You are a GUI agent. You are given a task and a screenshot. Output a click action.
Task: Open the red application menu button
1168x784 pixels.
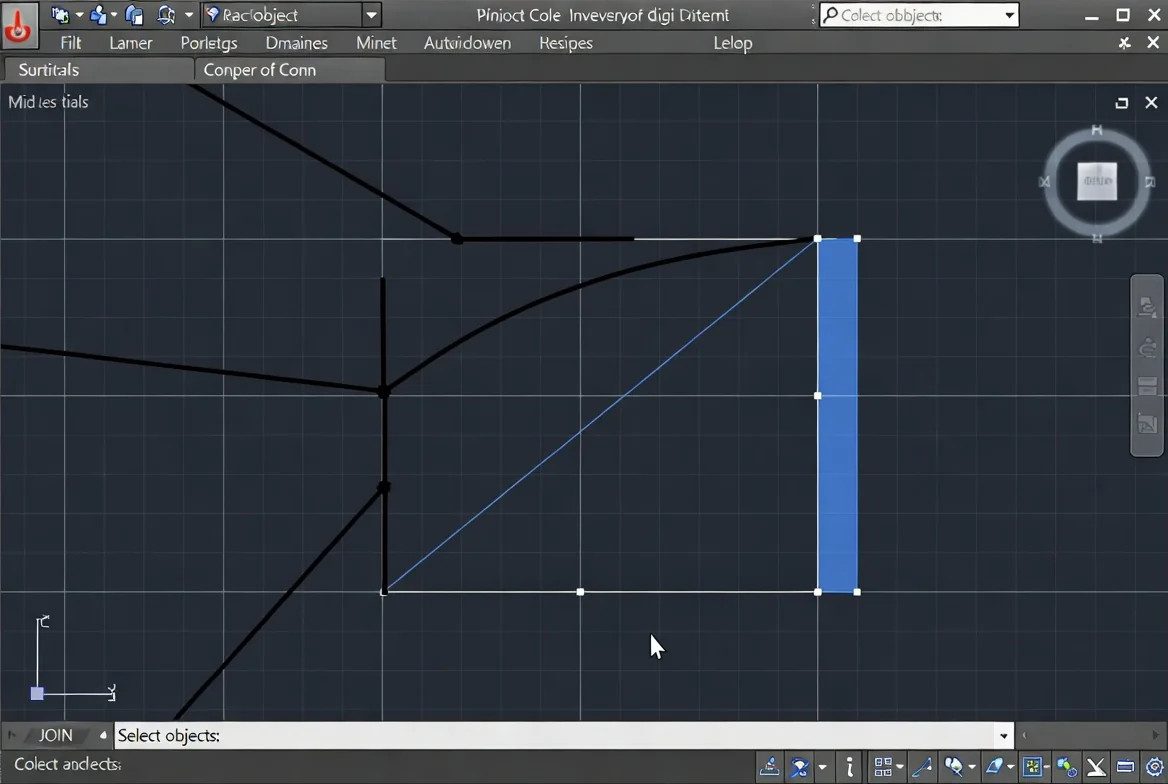pos(19,25)
